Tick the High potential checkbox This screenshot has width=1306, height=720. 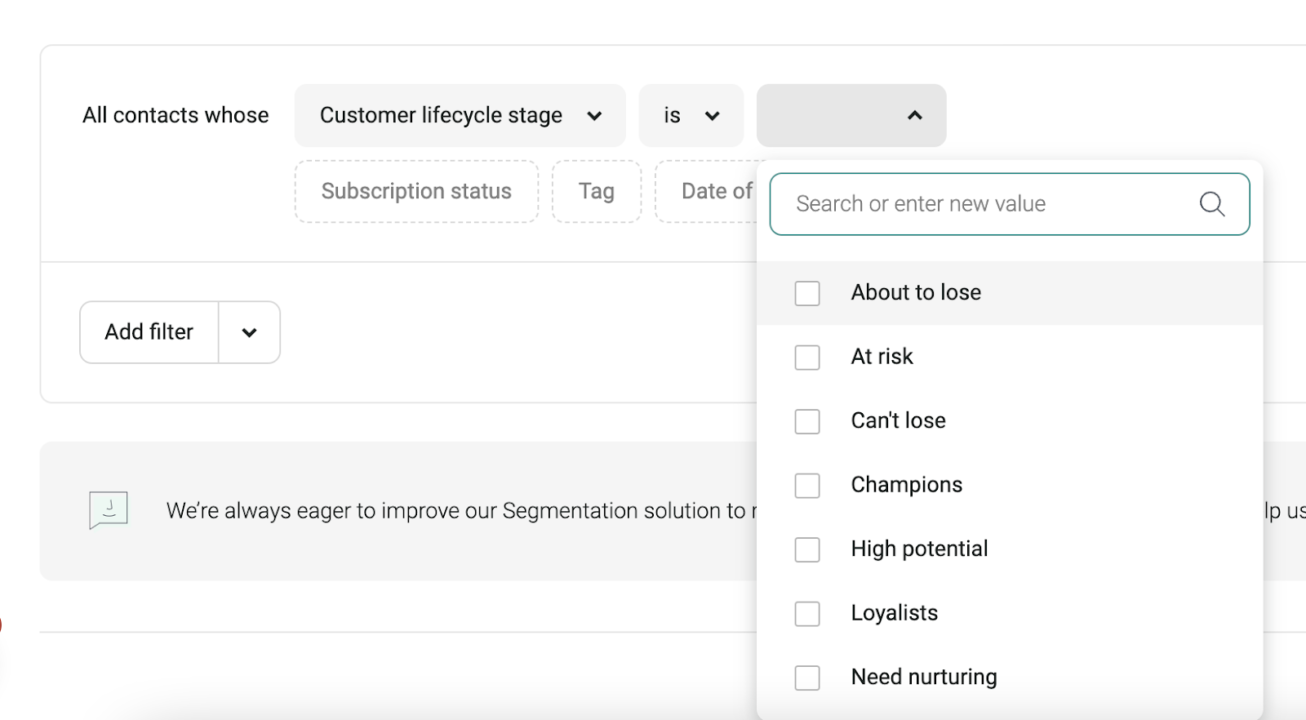[x=807, y=549]
